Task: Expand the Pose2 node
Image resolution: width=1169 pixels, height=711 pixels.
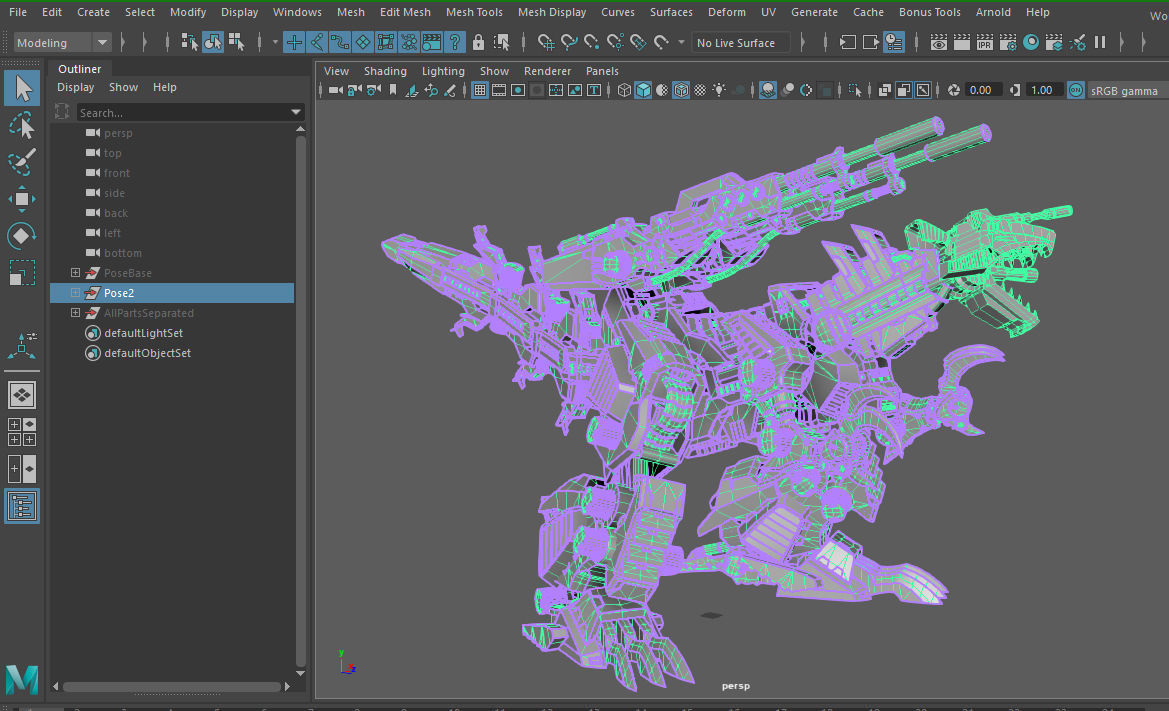Action: (x=75, y=293)
